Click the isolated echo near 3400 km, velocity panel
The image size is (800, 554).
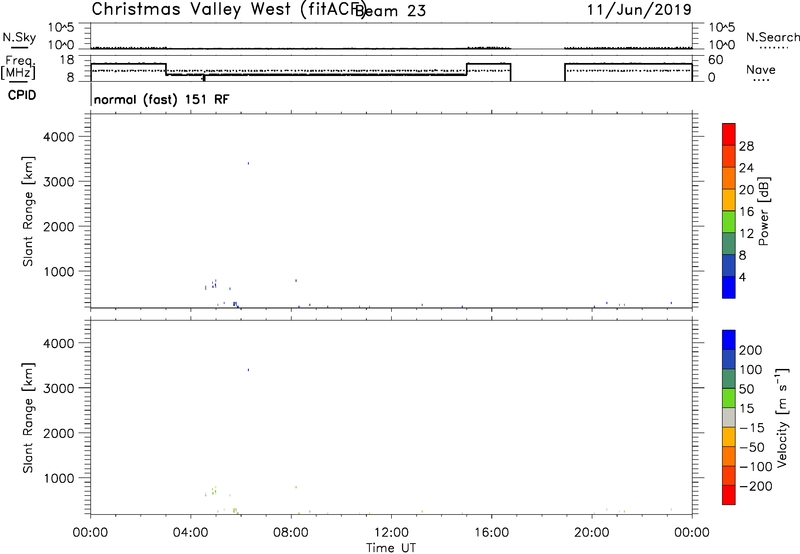[x=248, y=370]
